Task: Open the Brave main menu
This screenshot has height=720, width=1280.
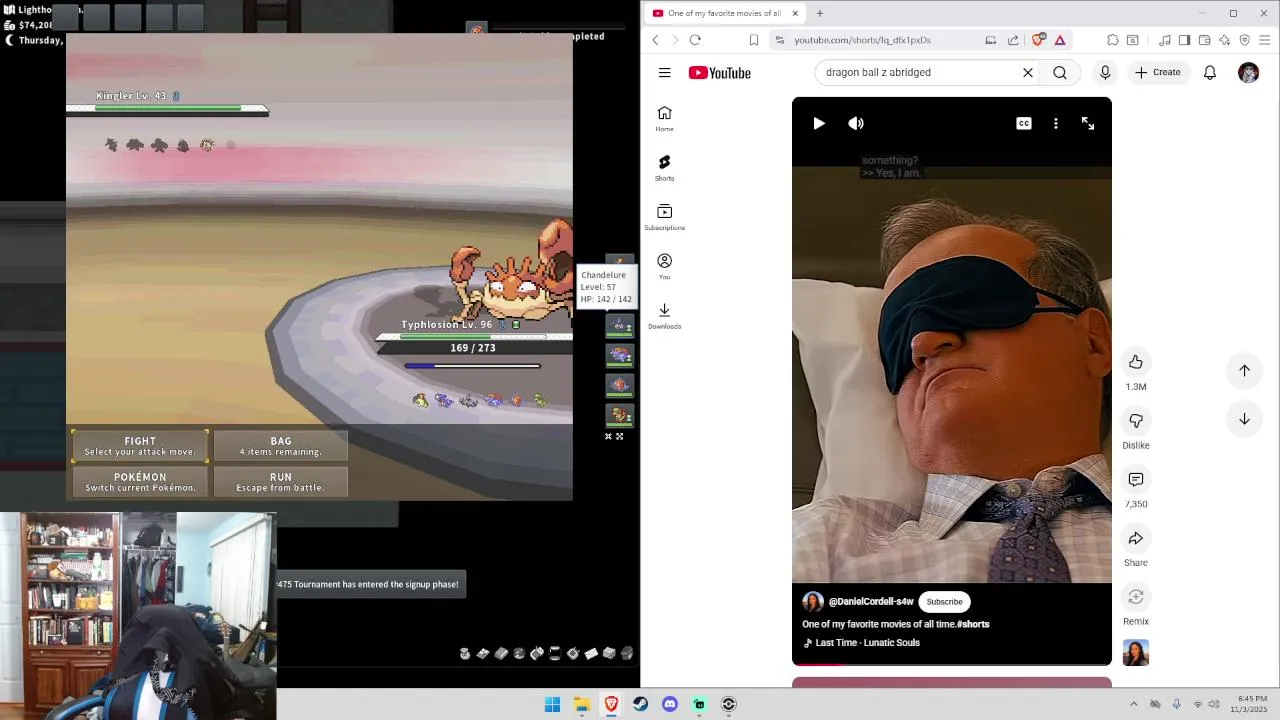Action: pyautogui.click(x=1265, y=40)
